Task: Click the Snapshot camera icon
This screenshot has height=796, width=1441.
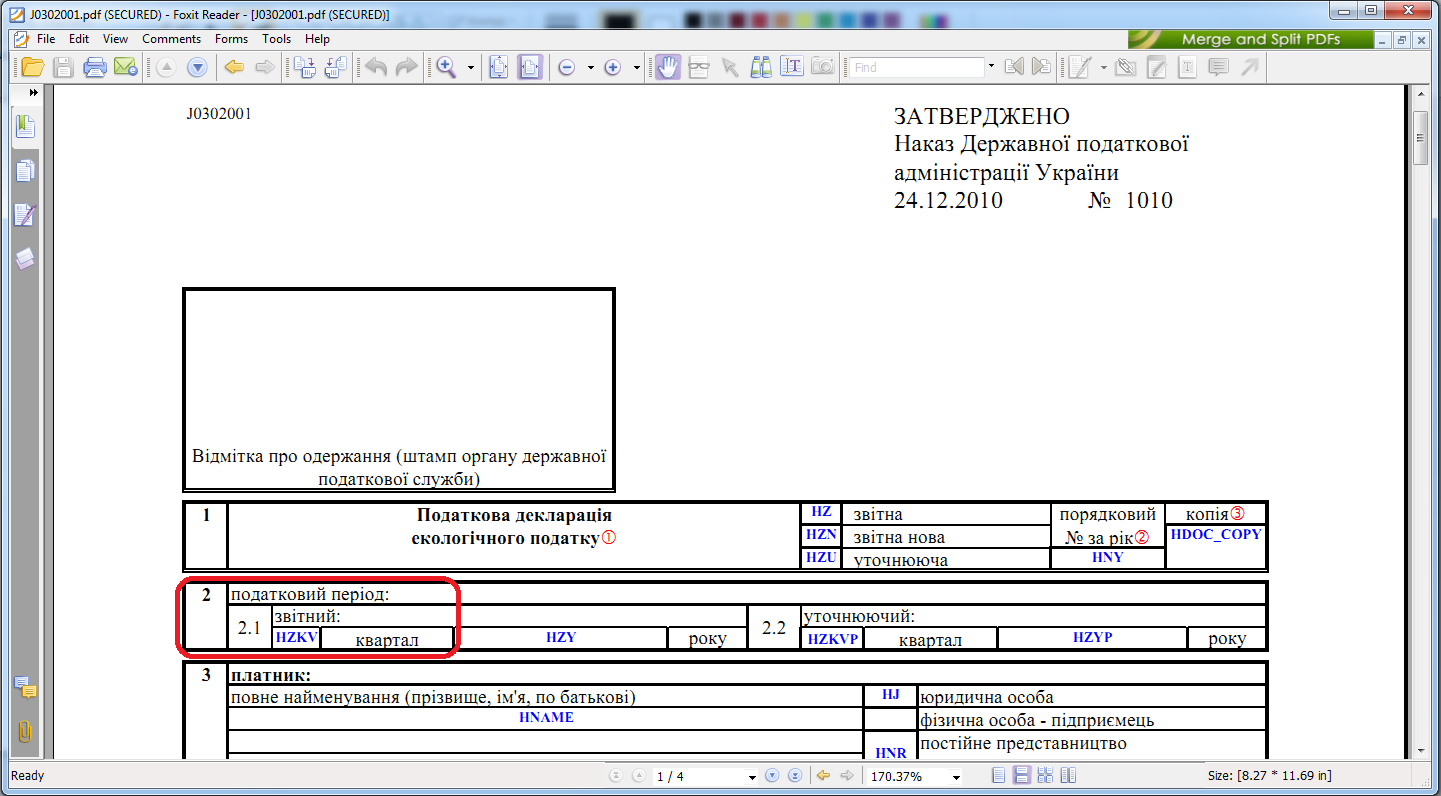Action: [x=822, y=67]
